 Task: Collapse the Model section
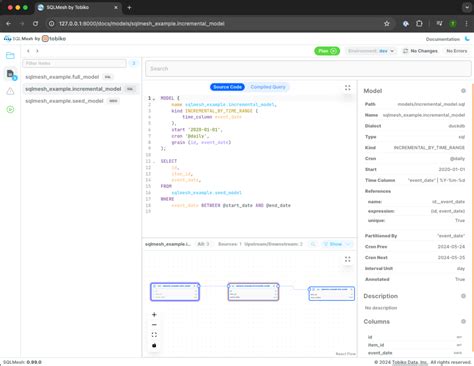tap(463, 91)
